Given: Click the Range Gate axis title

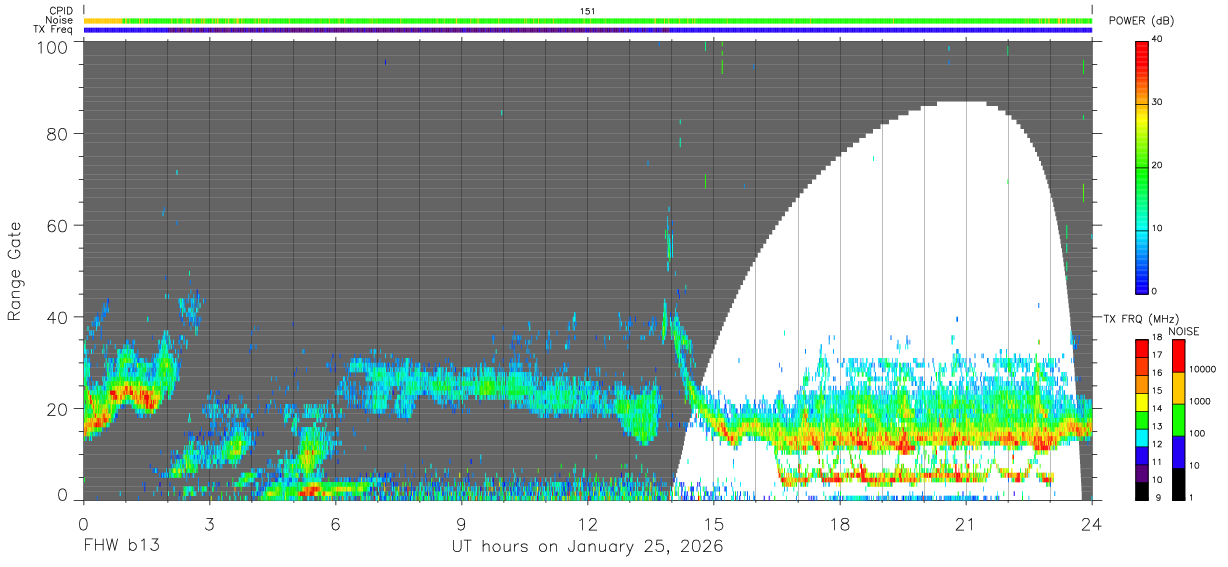Looking at the screenshot, I should (x=15, y=272).
